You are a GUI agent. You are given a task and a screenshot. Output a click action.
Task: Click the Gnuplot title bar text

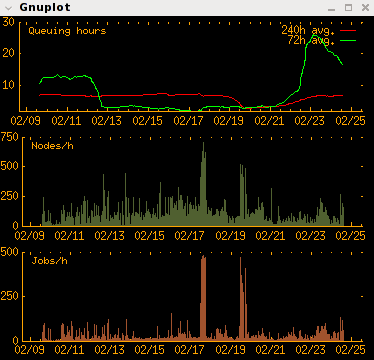tap(45, 7)
